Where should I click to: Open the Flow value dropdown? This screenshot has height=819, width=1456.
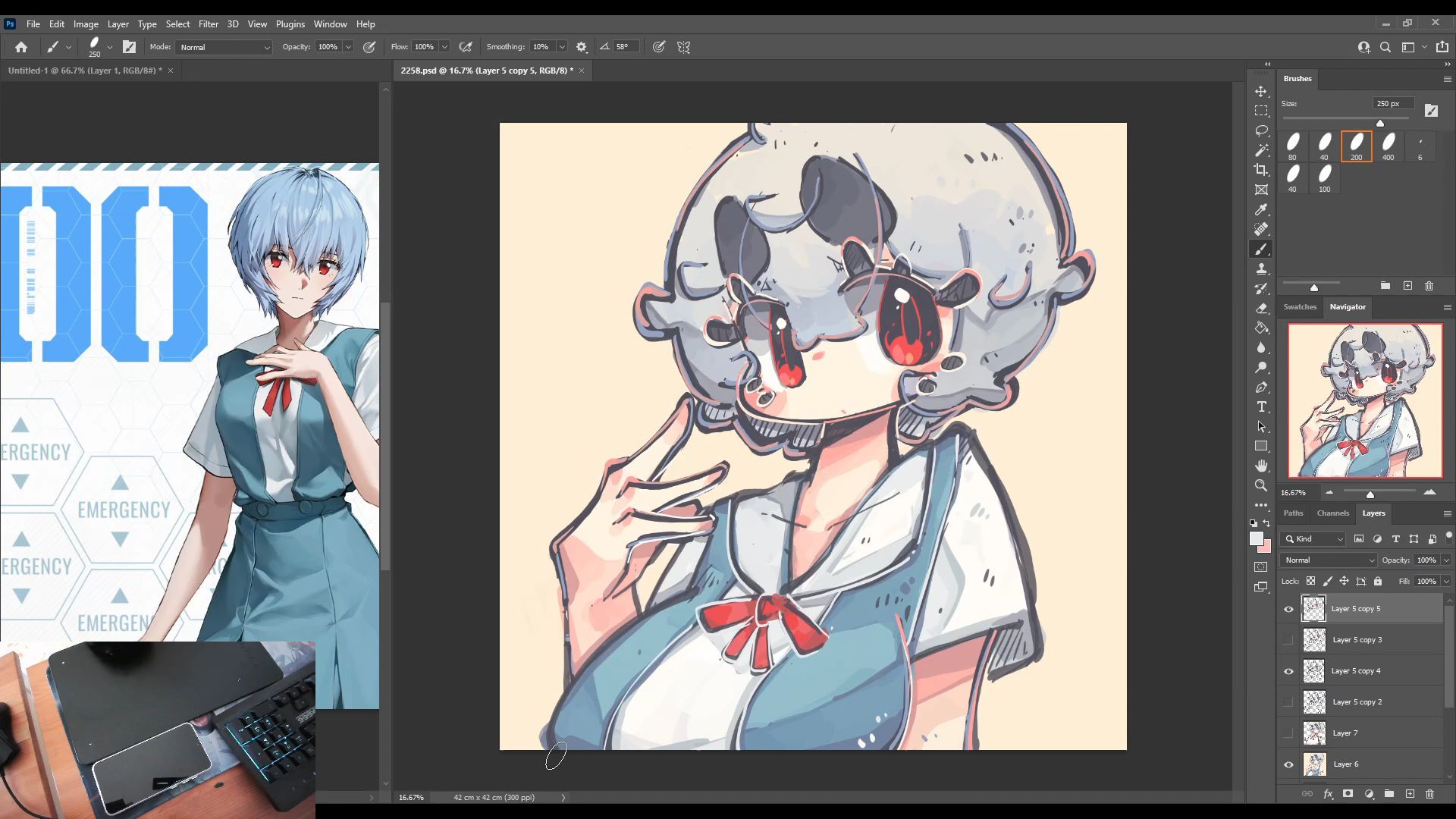tap(444, 47)
